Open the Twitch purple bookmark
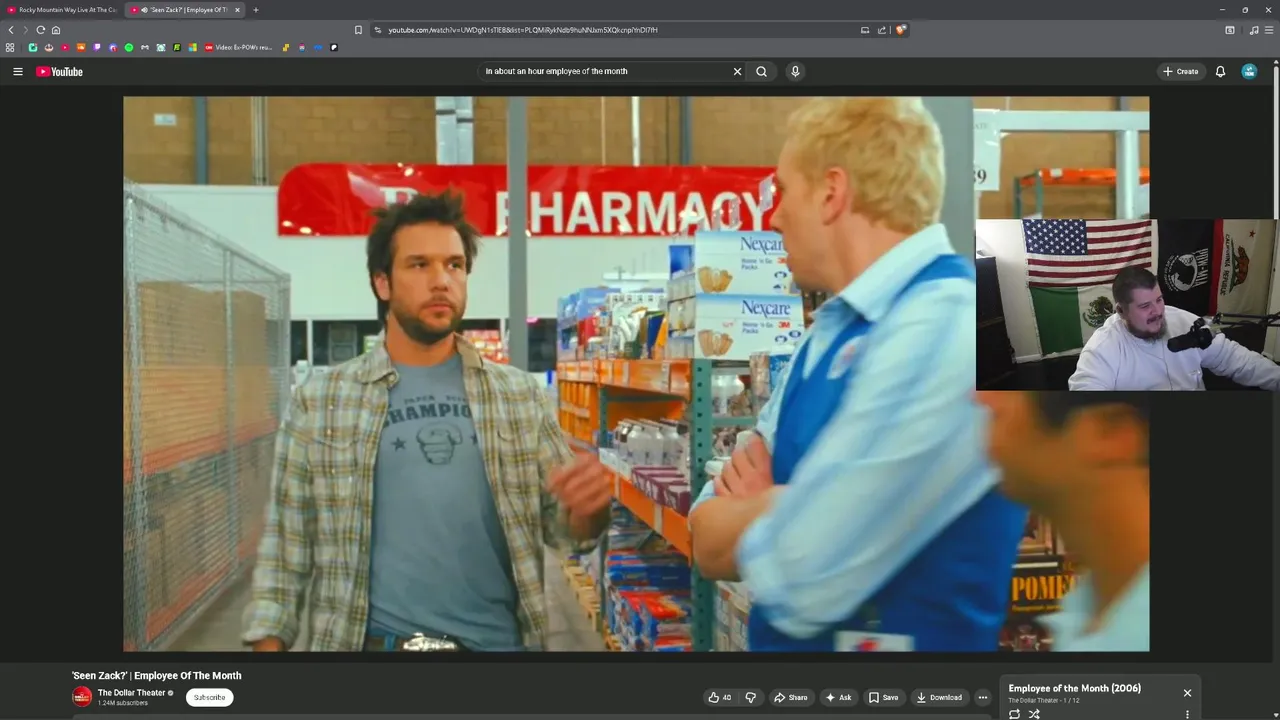Image resolution: width=1280 pixels, height=720 pixels. click(97, 47)
